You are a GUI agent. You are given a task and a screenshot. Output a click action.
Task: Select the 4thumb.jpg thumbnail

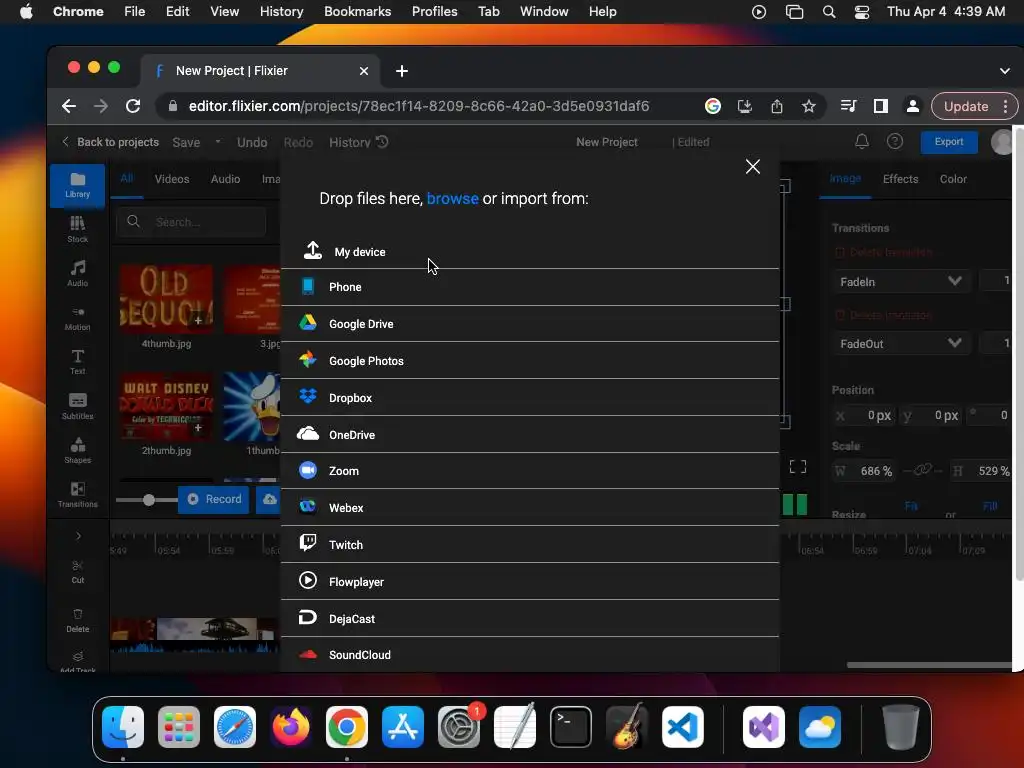(167, 300)
